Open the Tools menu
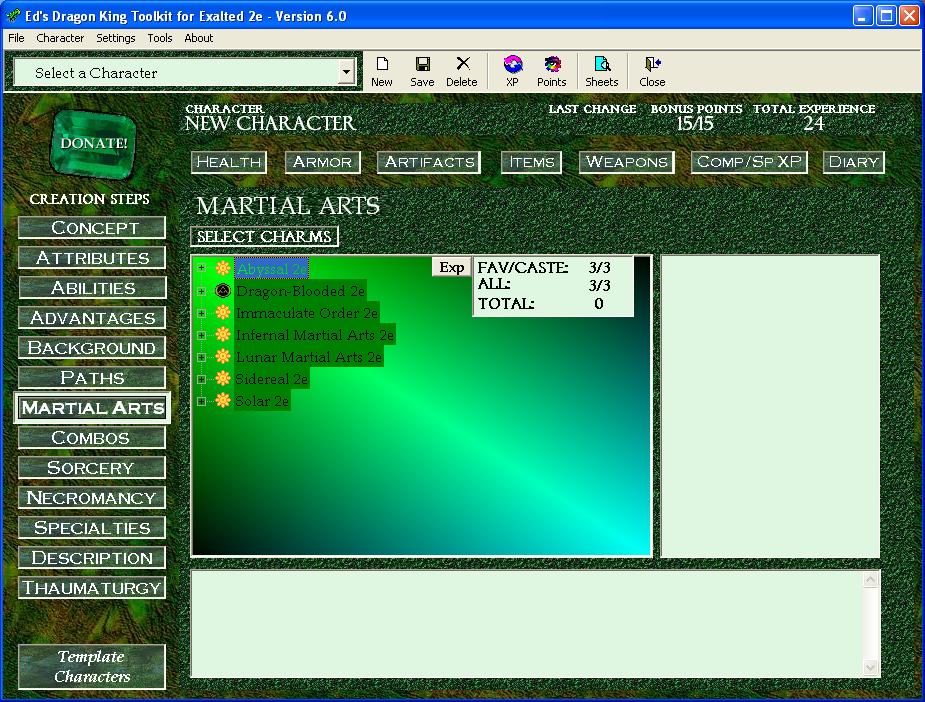This screenshot has height=702, width=925. pyautogui.click(x=160, y=38)
